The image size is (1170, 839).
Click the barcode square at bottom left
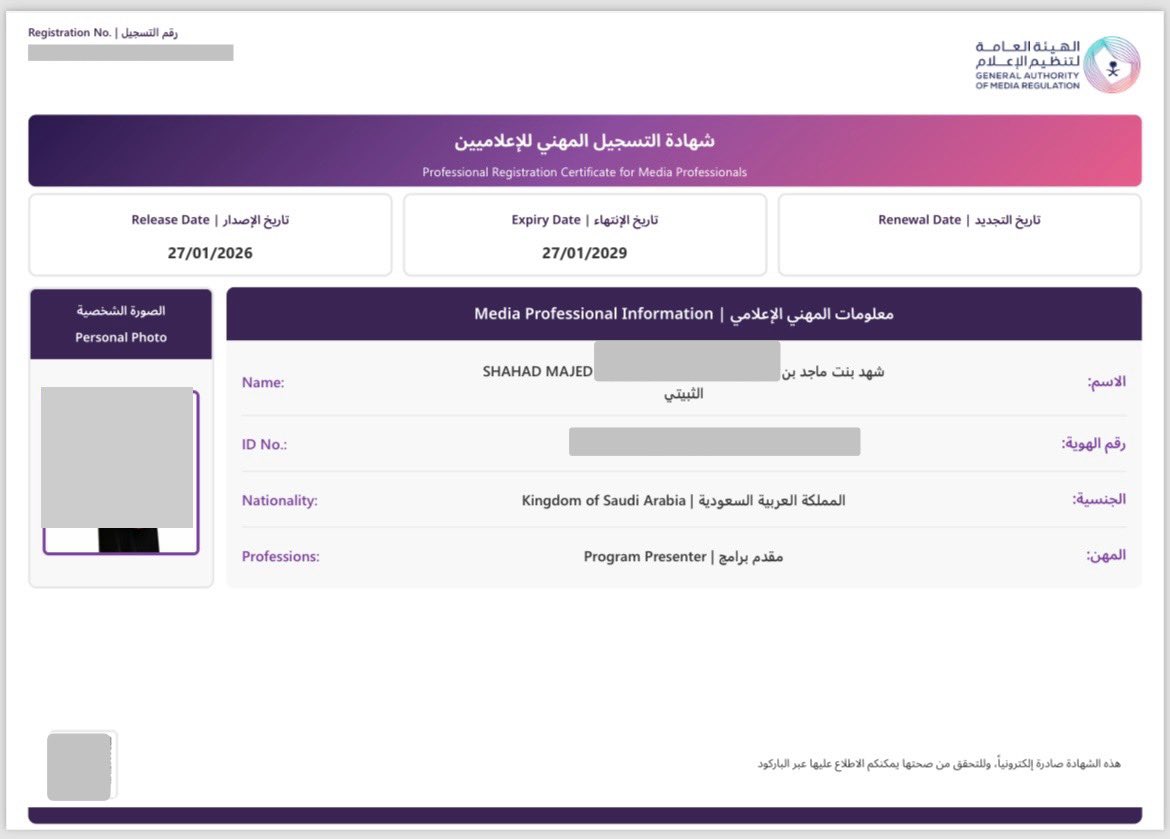[x=80, y=765]
